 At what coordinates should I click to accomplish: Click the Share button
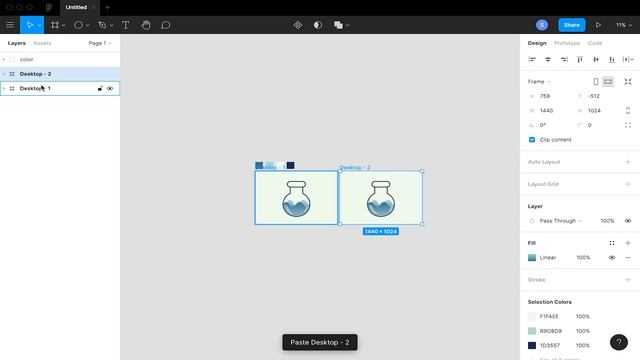(x=571, y=25)
